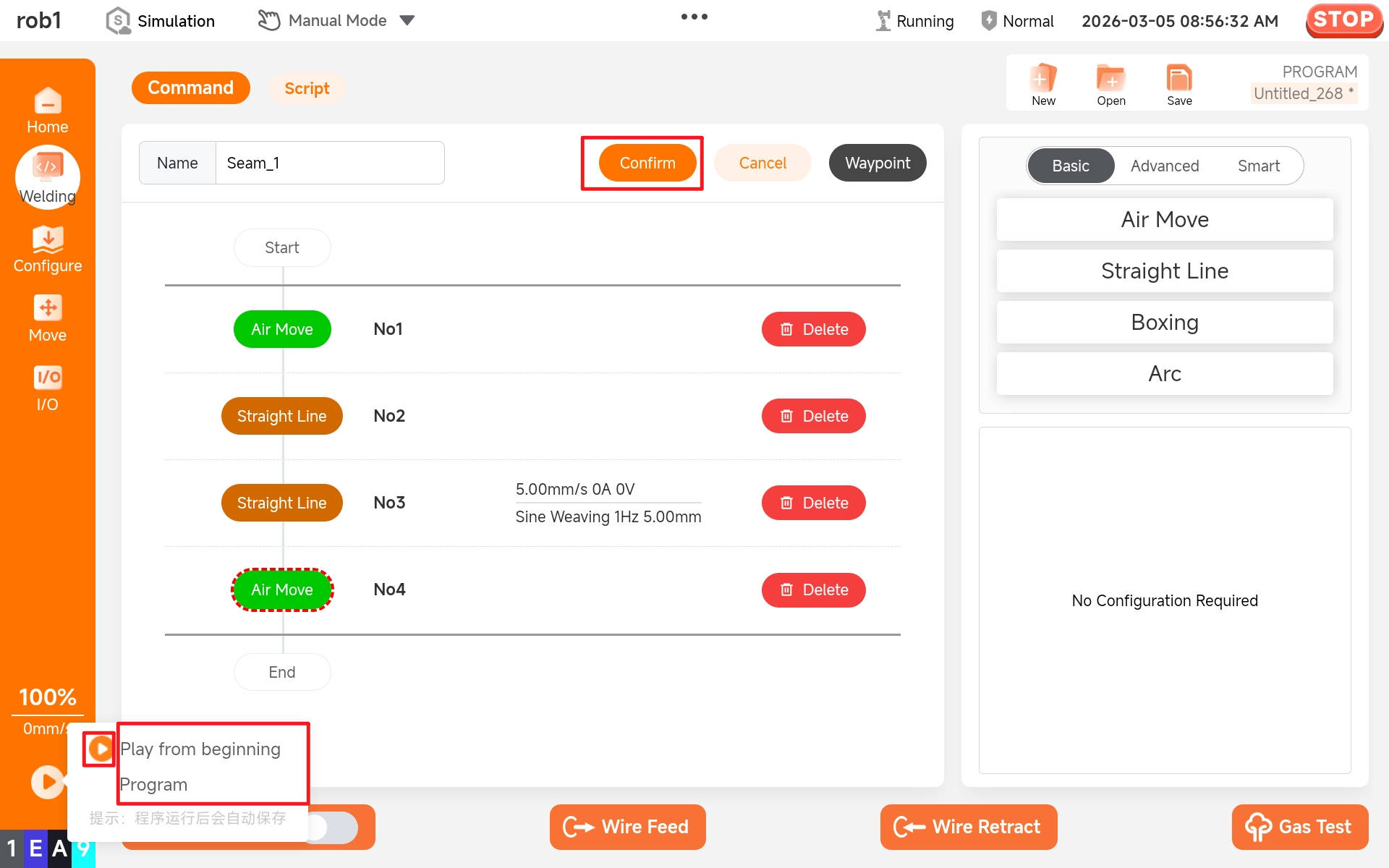This screenshot has height=868, width=1389.
Task: Click the 100% speed indicator
Action: pos(47,697)
